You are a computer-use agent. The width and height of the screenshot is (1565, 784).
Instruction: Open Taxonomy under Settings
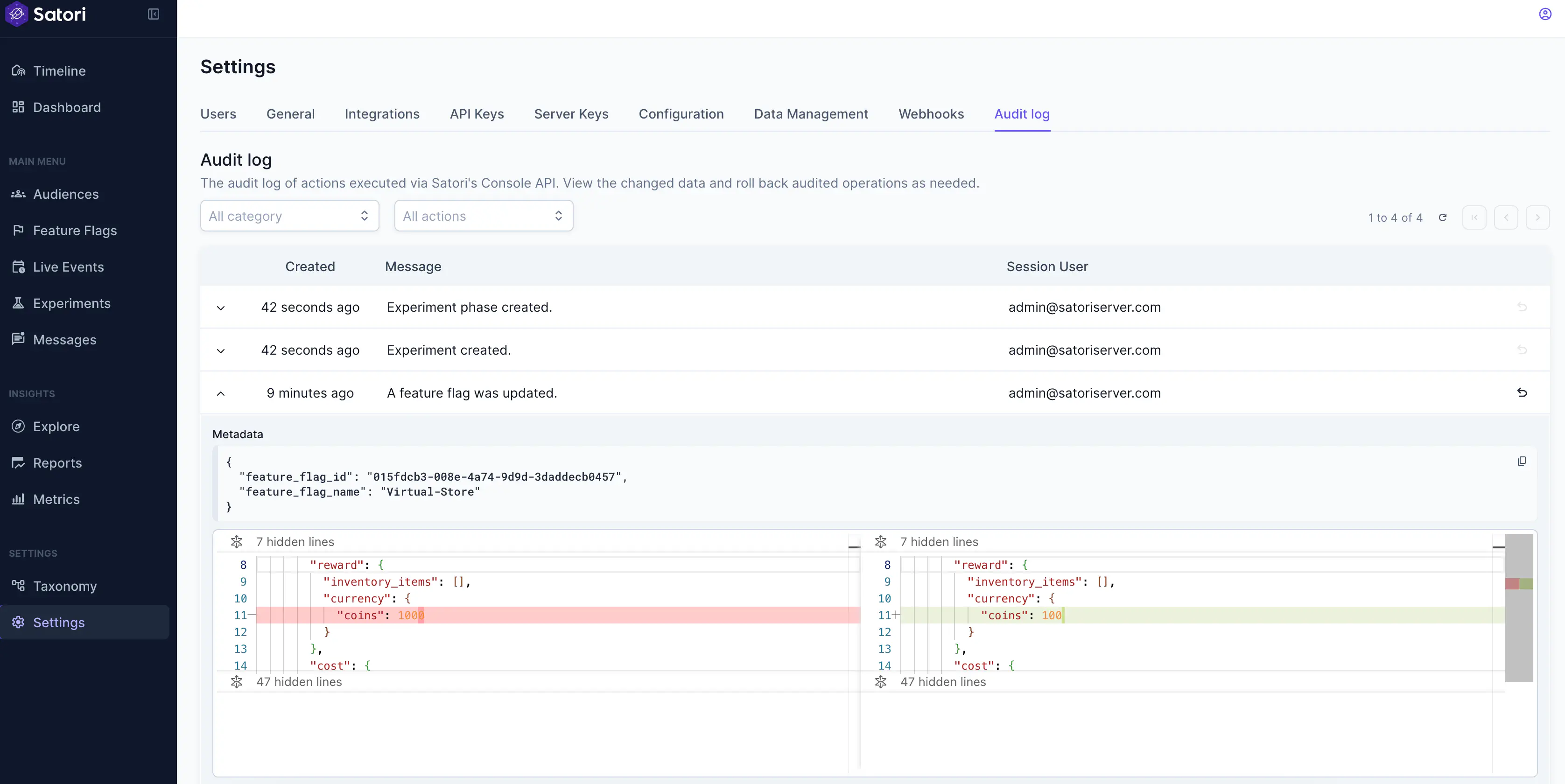[x=64, y=587]
